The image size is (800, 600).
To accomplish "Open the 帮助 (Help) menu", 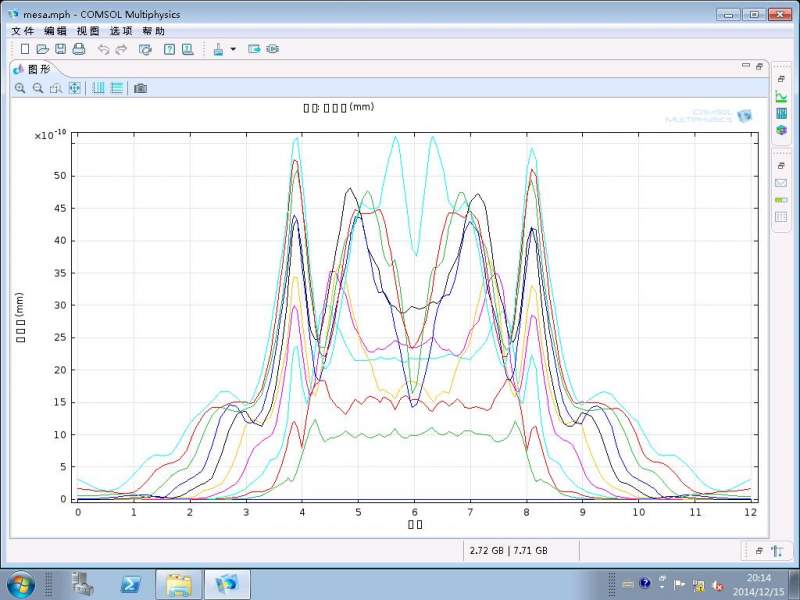I will (153, 31).
